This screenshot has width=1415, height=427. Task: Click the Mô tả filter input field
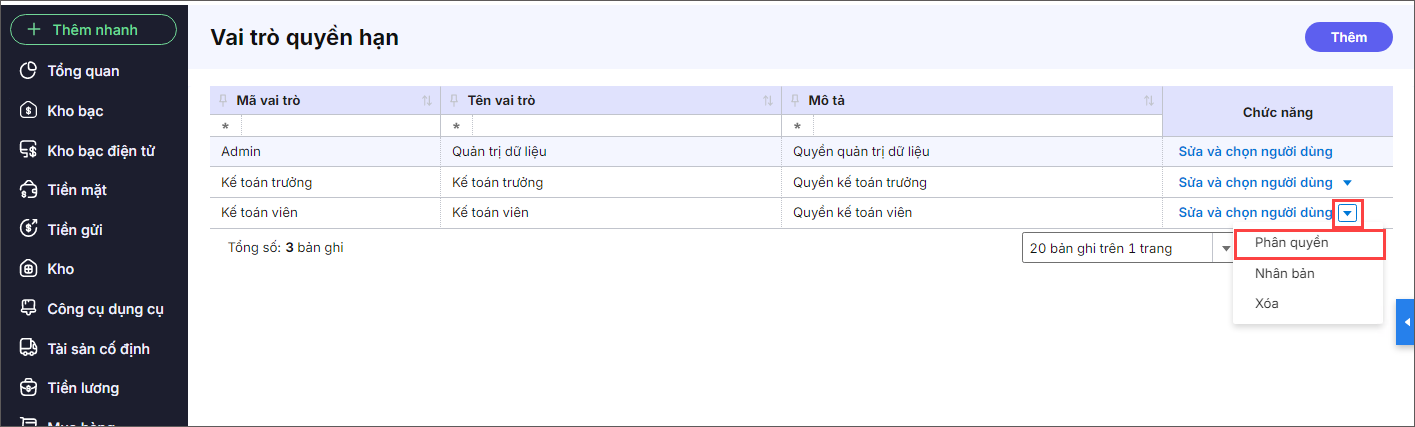[x=985, y=127]
